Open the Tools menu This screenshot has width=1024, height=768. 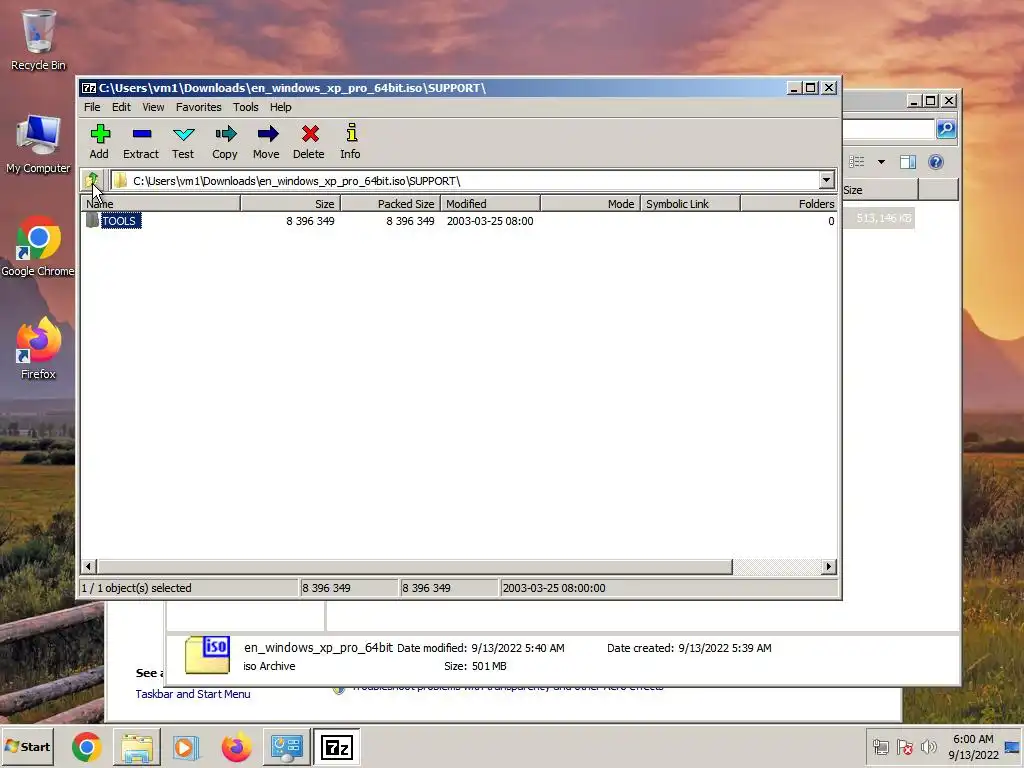click(x=246, y=107)
